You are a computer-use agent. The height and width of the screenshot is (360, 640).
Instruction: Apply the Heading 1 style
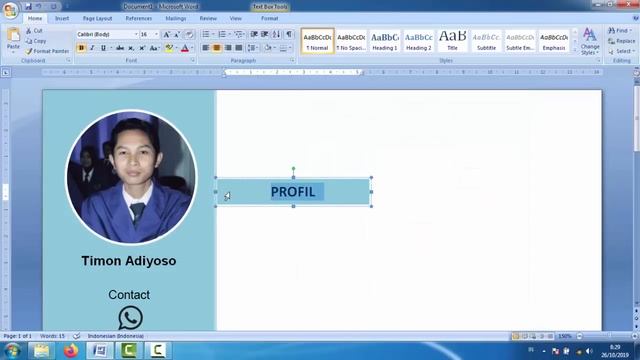tap(385, 40)
